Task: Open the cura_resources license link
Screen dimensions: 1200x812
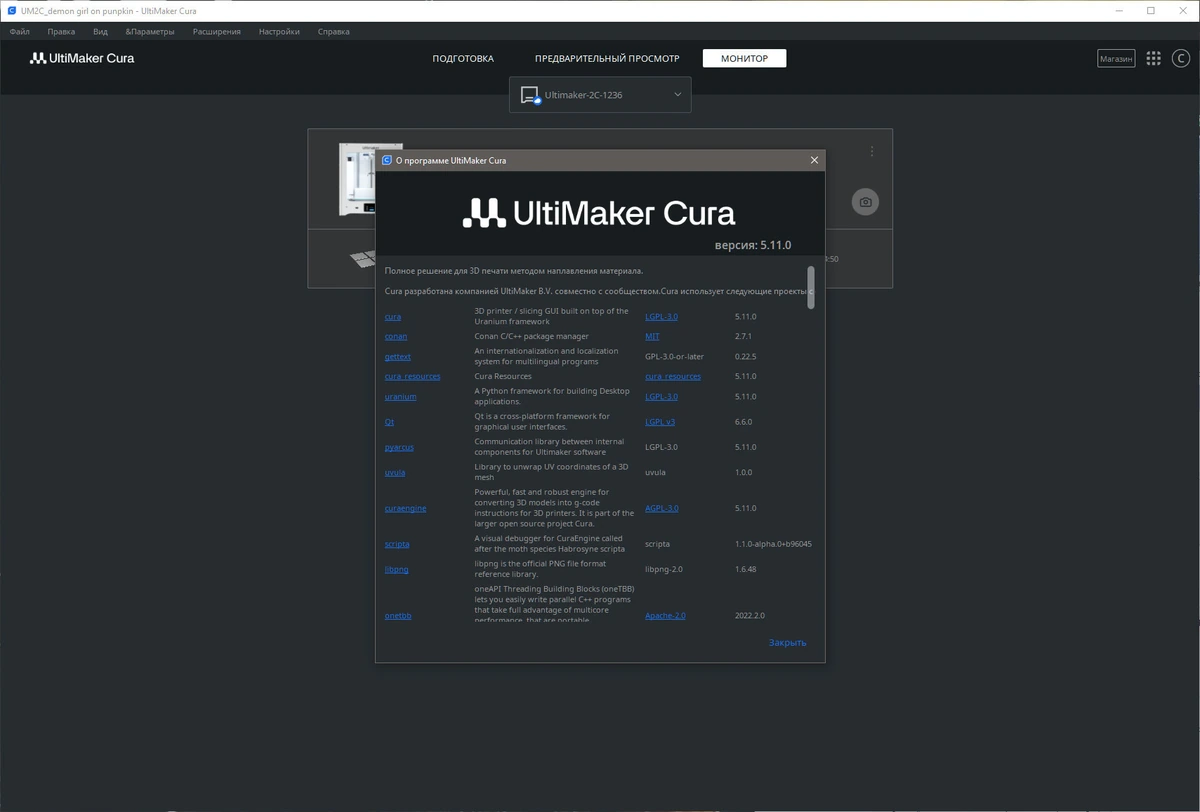Action: pyautogui.click(x=673, y=377)
